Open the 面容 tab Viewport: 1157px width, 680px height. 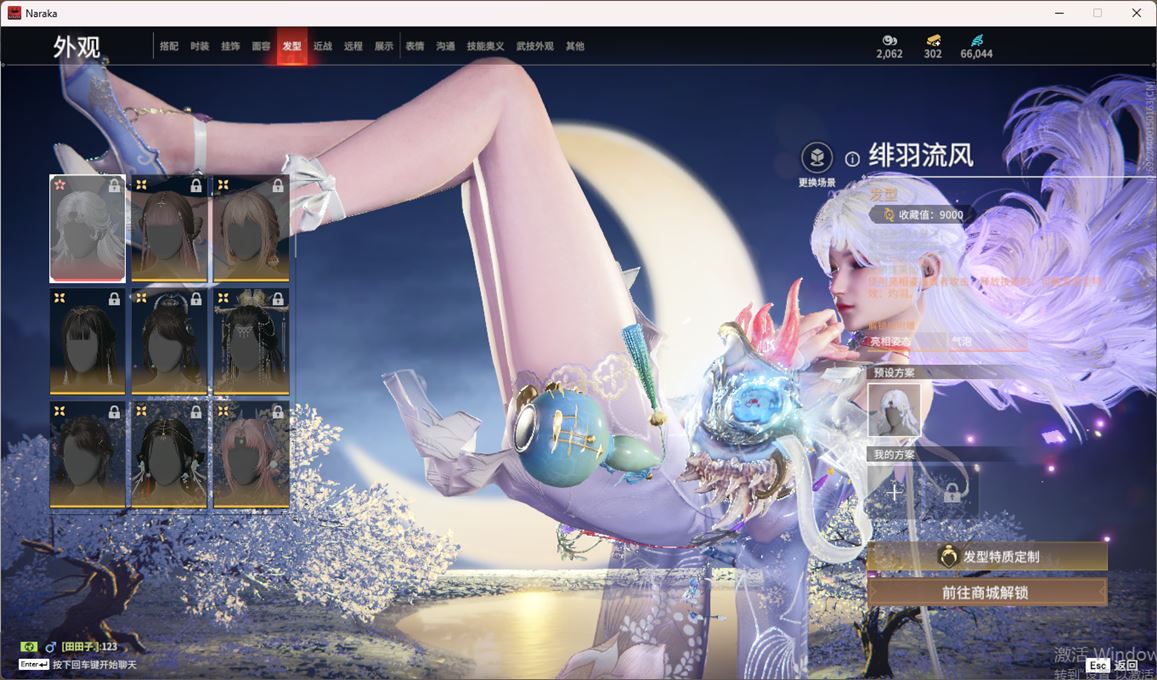click(261, 46)
